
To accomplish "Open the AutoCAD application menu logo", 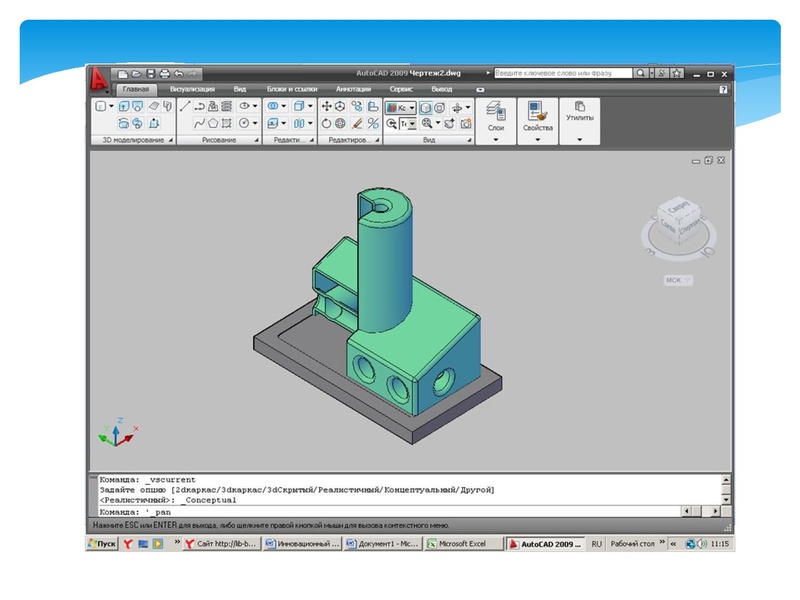I will [x=99, y=77].
